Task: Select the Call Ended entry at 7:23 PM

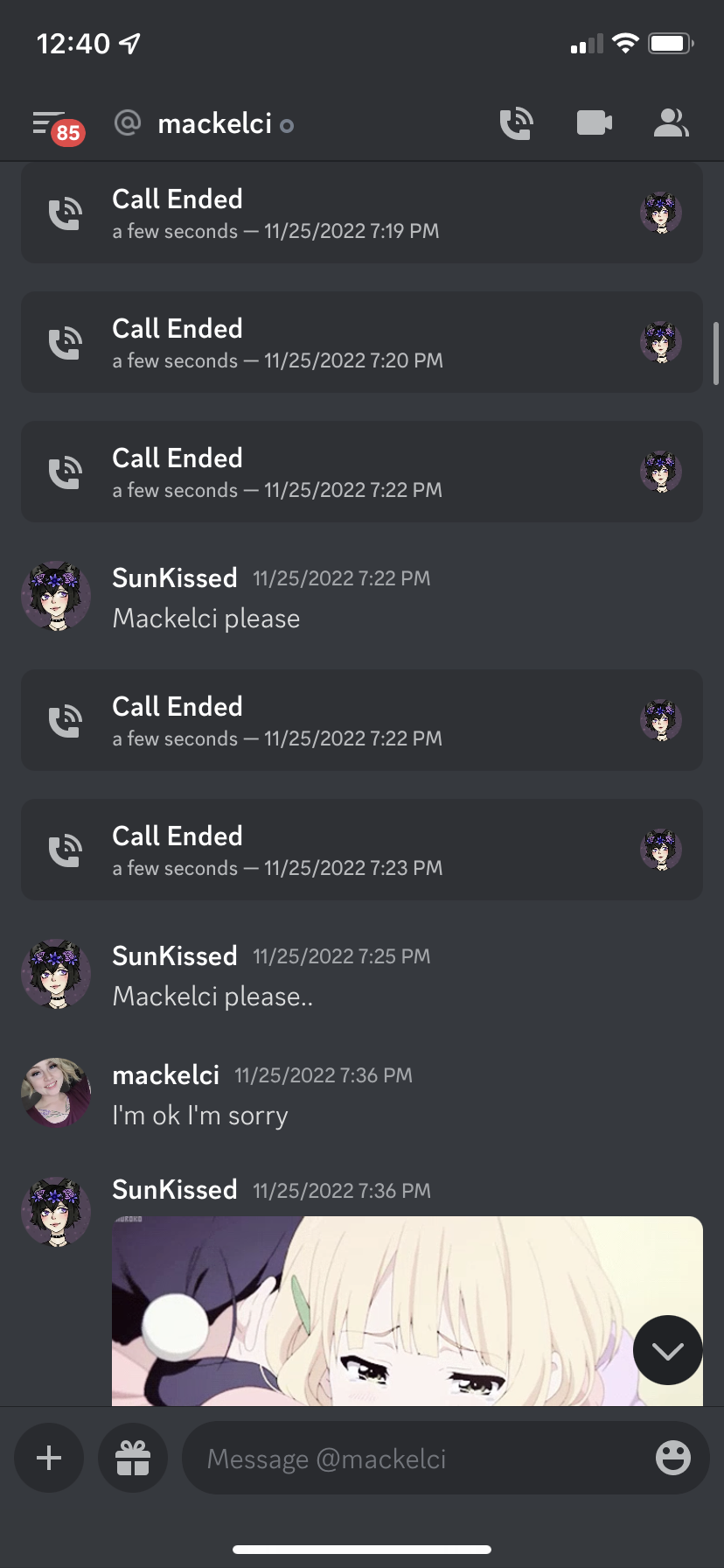Action: [x=362, y=850]
